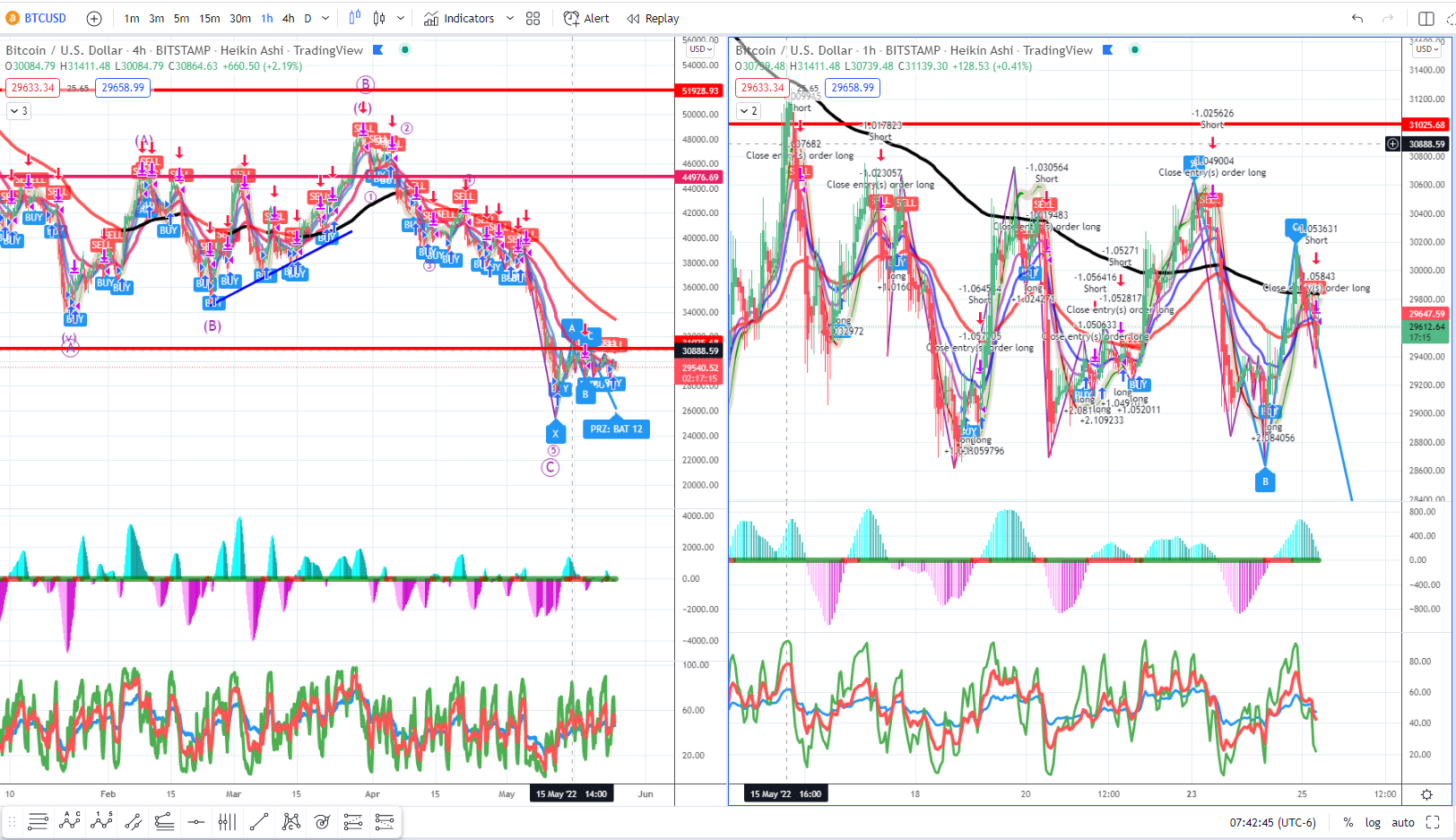Undo the last chart action
The image size is (1456, 840).
(1357, 18)
